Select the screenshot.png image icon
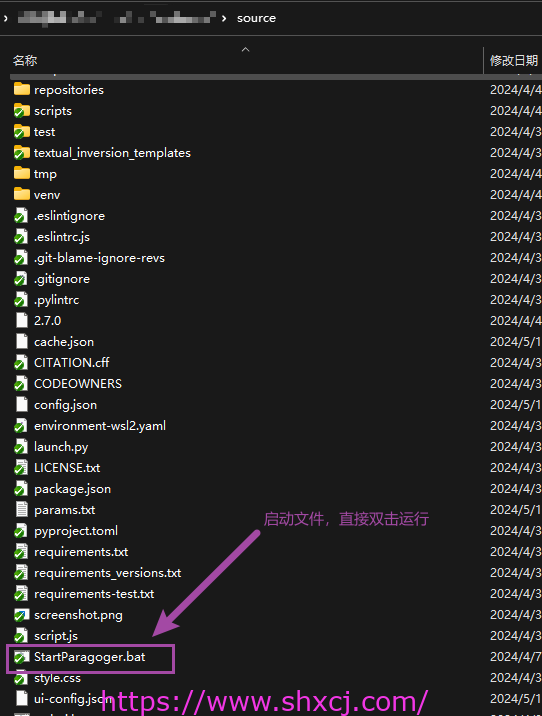 [x=21, y=615]
